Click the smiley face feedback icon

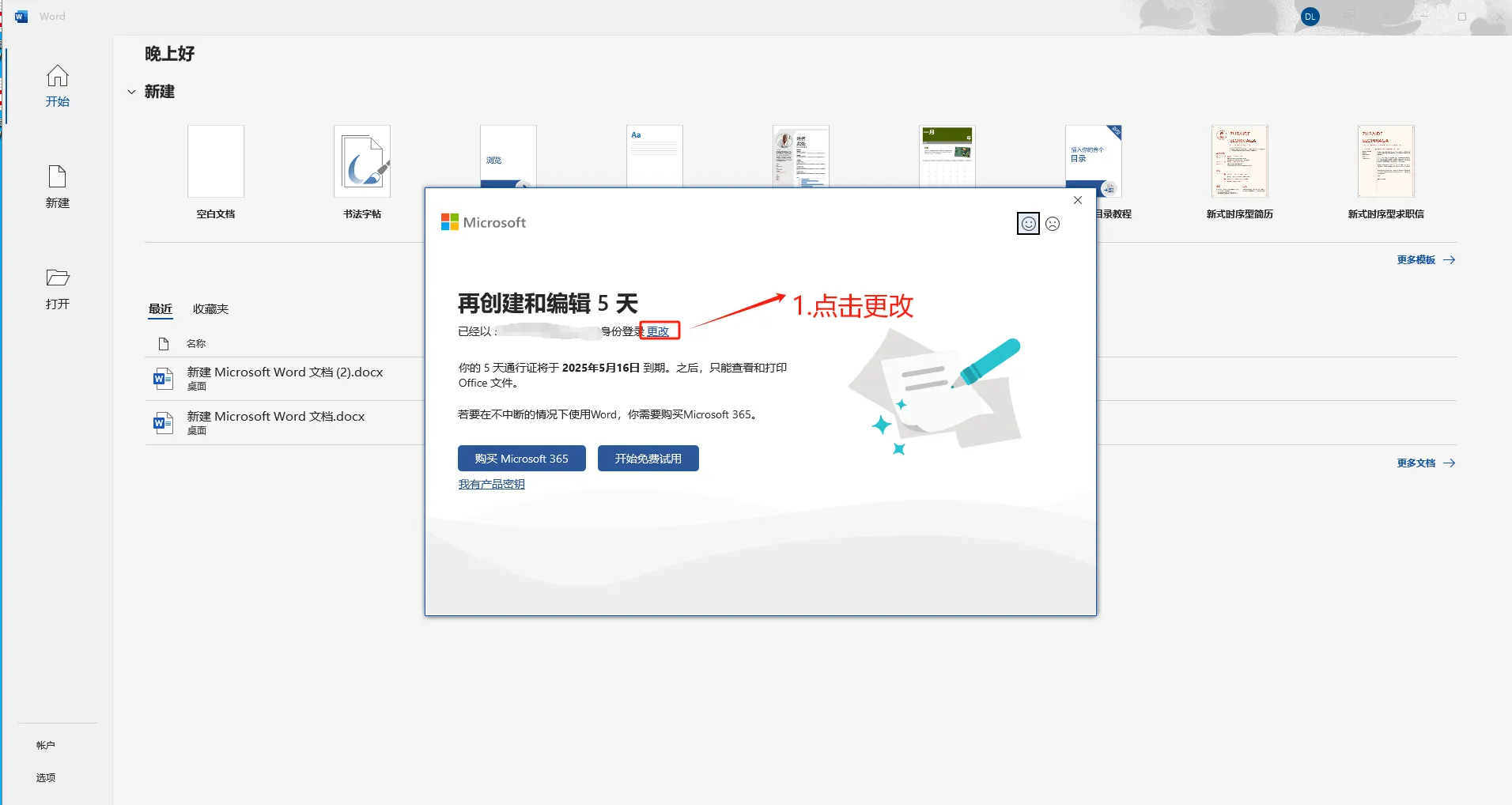[x=1028, y=224]
